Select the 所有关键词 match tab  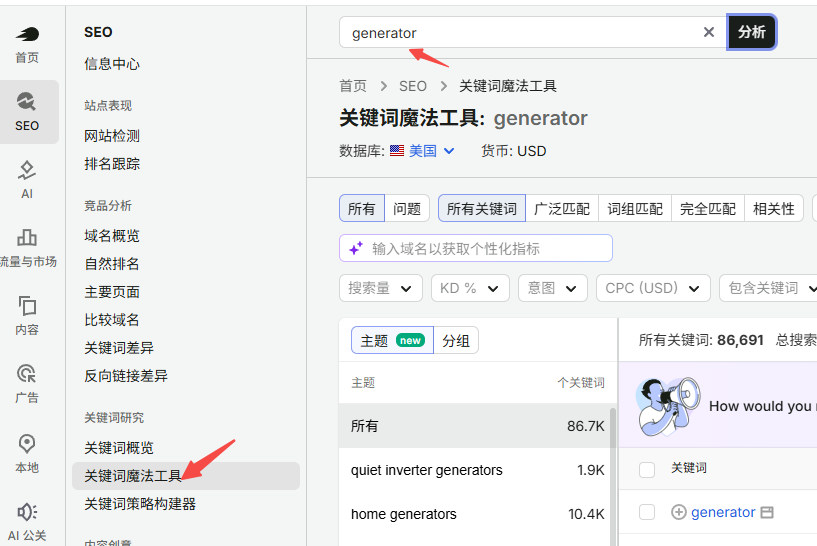(482, 208)
